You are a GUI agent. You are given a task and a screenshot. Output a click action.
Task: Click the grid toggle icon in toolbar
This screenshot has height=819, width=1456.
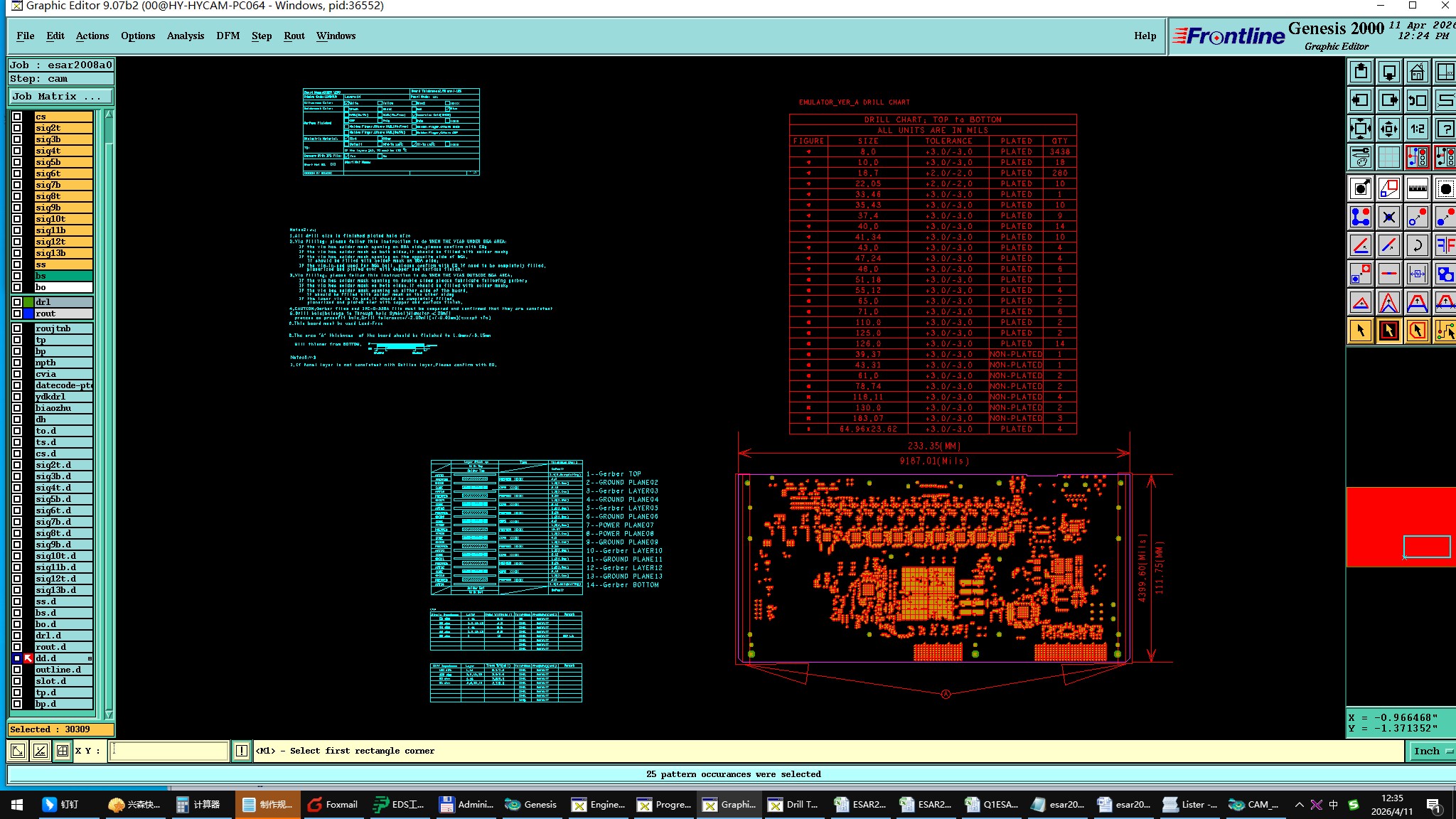1388,157
